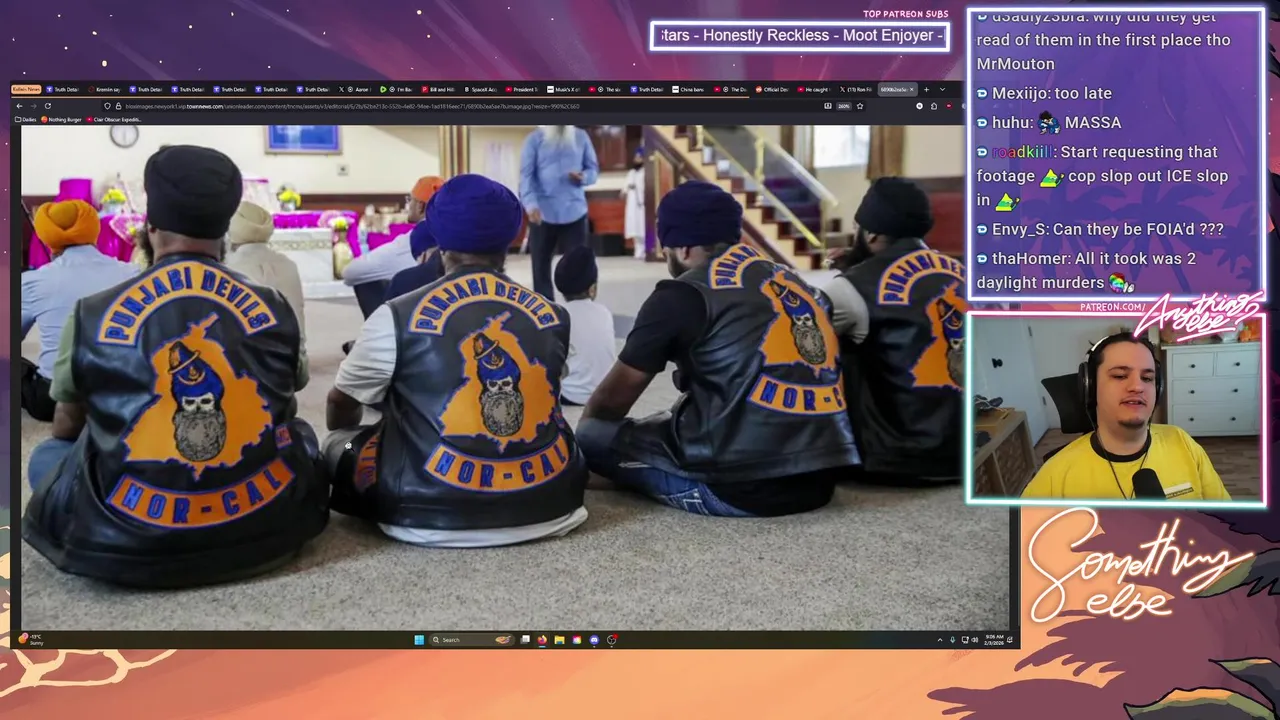This screenshot has width=1280, height=720.
Task: Click the white circular extension icon in toolbar
Action: (x=919, y=106)
